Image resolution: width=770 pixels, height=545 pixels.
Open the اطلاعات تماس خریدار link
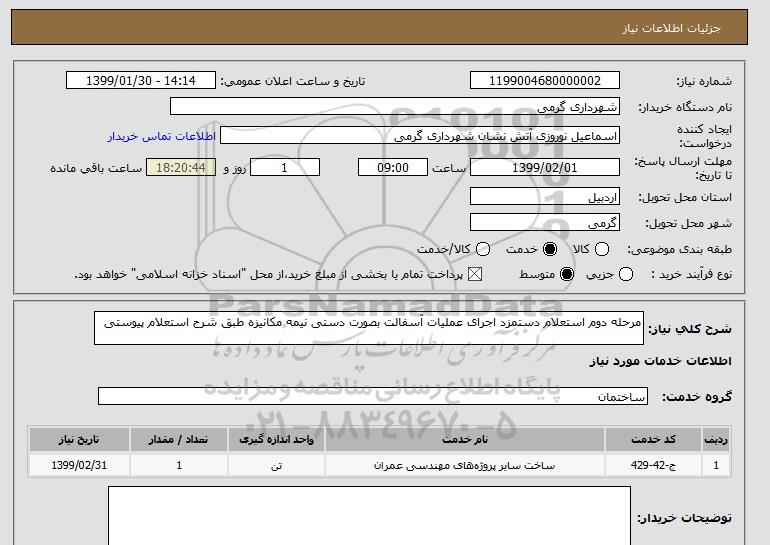162,136
